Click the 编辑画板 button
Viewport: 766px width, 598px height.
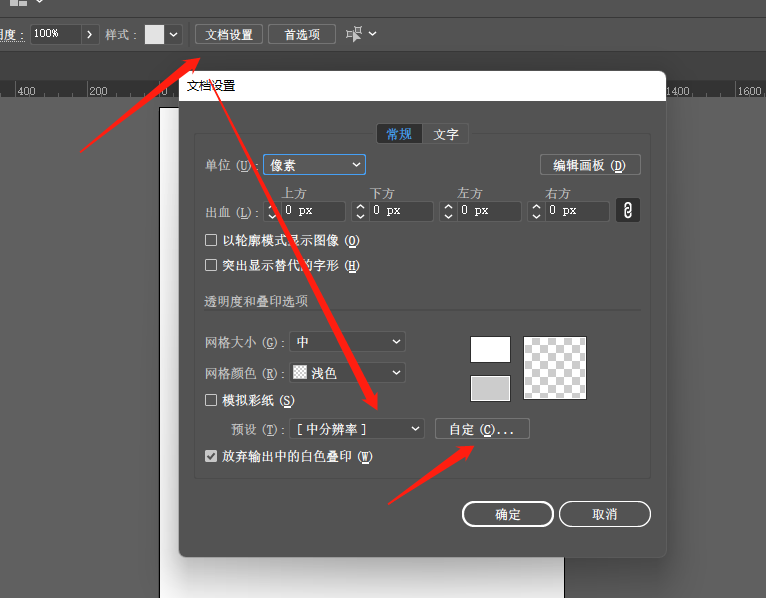point(590,165)
